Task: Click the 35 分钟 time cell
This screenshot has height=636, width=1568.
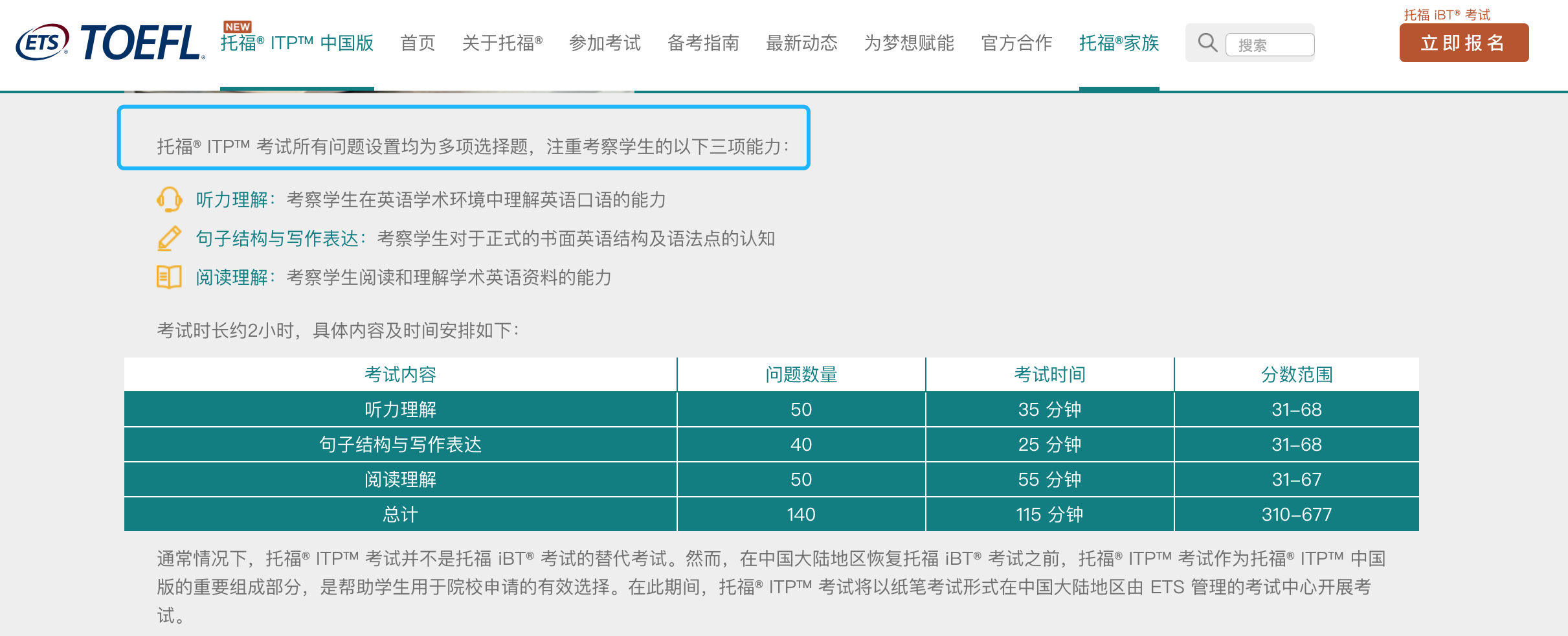Action: pos(1049,409)
